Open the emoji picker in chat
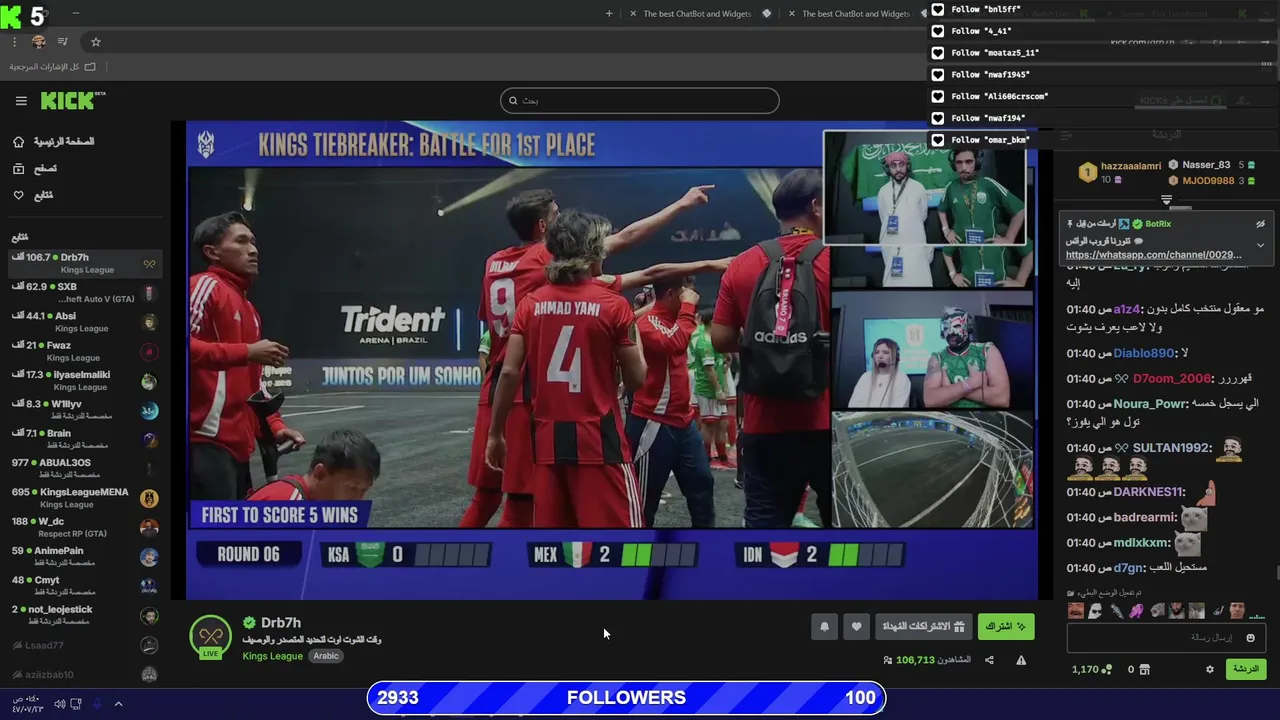 (x=1250, y=638)
